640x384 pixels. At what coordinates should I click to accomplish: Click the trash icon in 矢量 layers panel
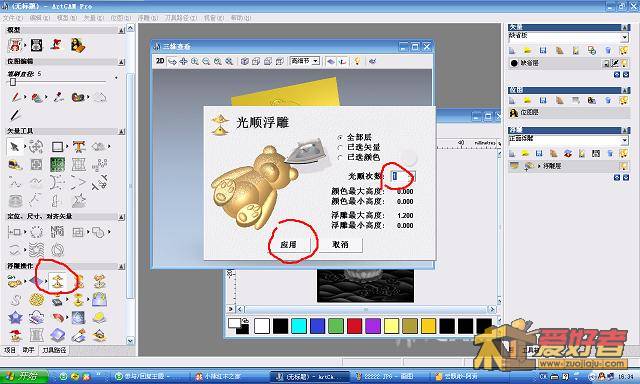pyautogui.click(x=608, y=50)
